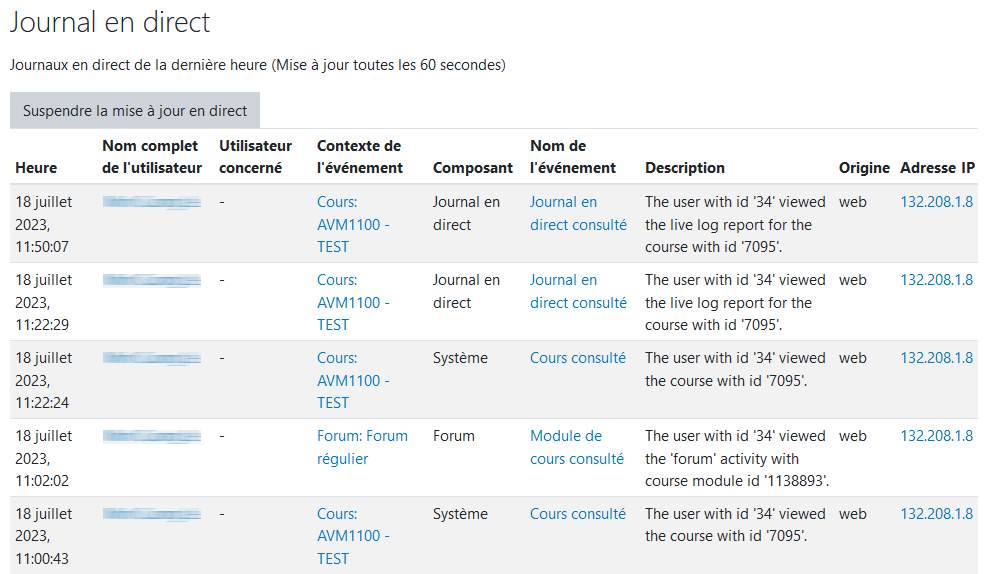Click description text in 11:50:07 row

[735, 224]
